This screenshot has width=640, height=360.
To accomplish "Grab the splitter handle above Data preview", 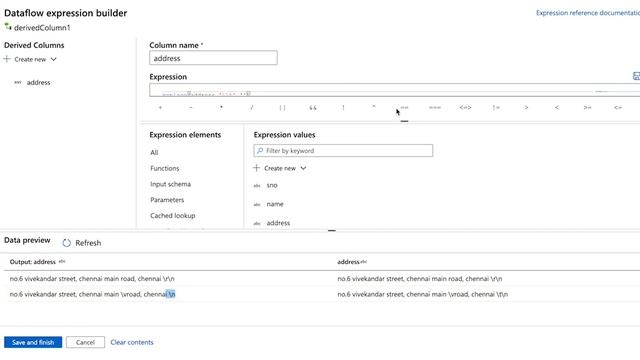I will click(332, 230).
